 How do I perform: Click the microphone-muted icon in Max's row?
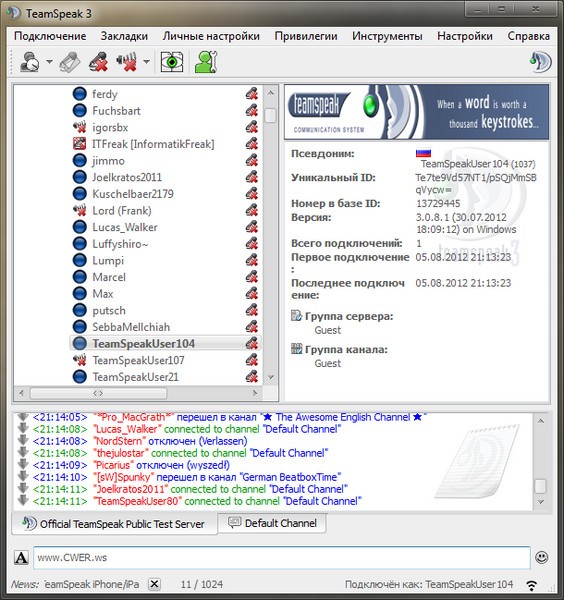[251, 294]
